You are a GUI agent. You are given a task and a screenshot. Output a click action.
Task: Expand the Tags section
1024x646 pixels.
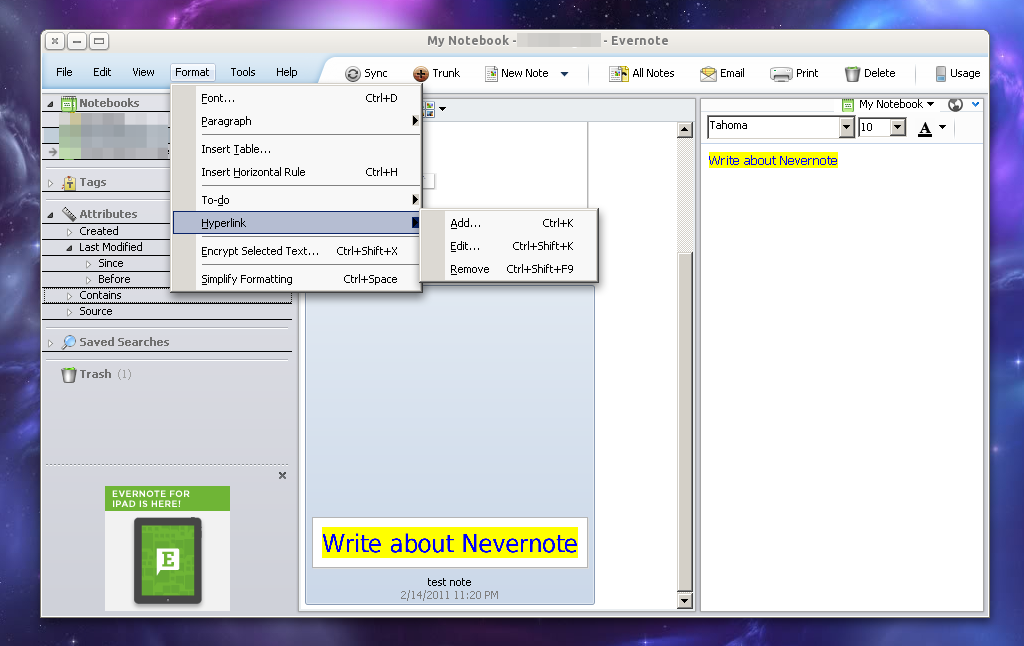click(50, 184)
